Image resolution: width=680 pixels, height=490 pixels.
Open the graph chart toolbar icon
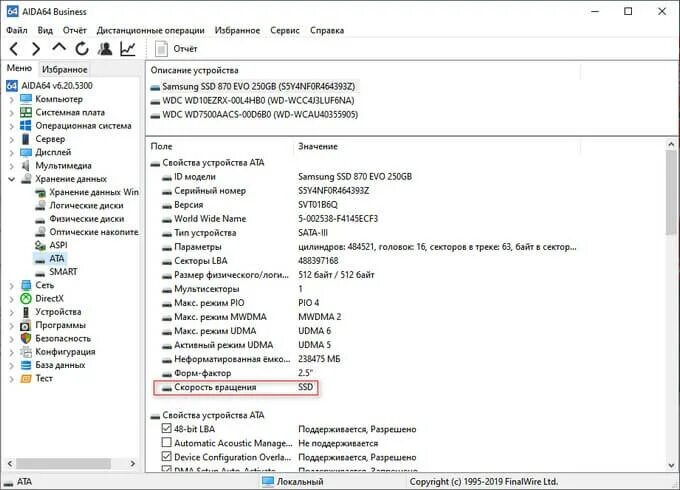(x=128, y=49)
